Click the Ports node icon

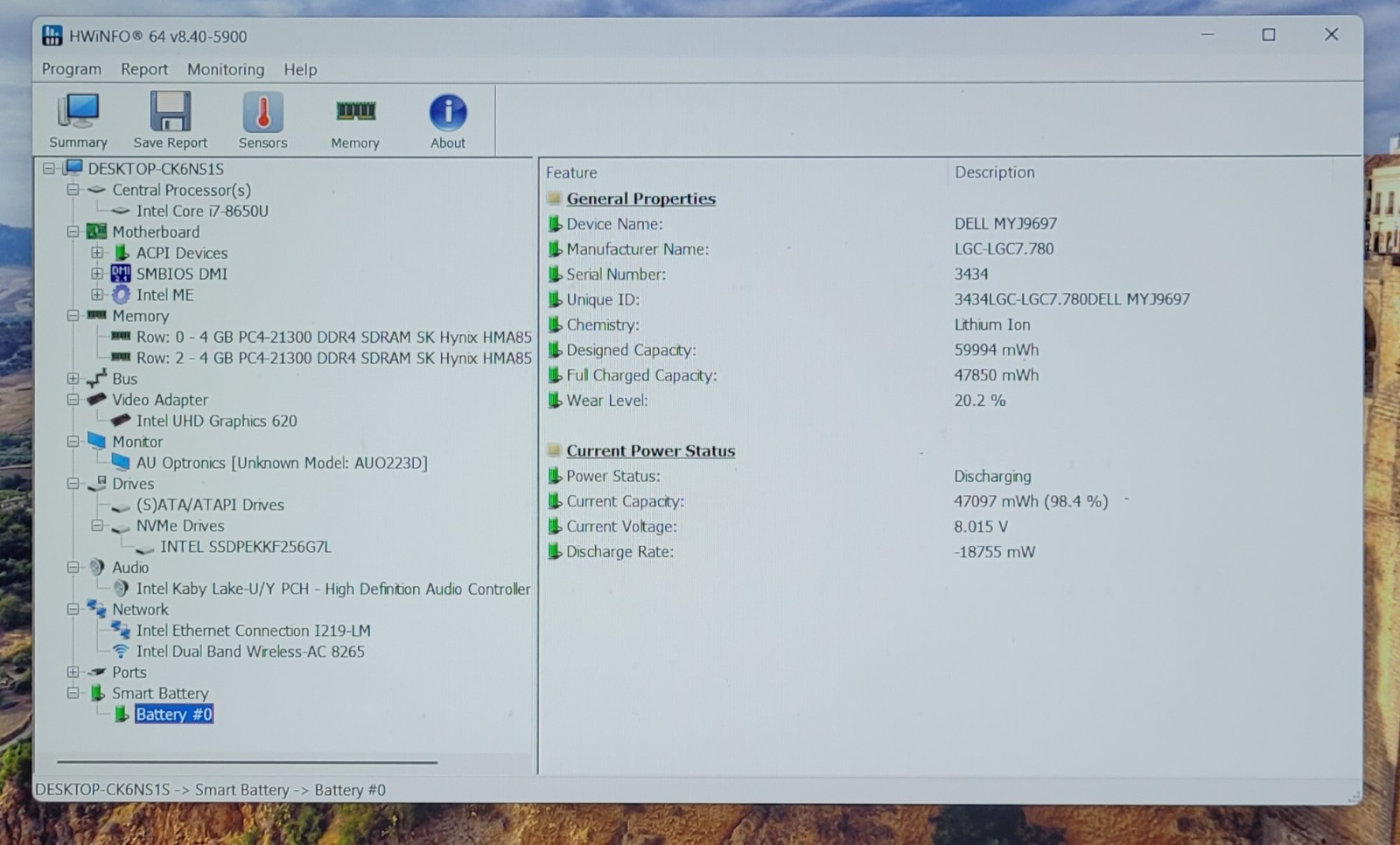96,672
